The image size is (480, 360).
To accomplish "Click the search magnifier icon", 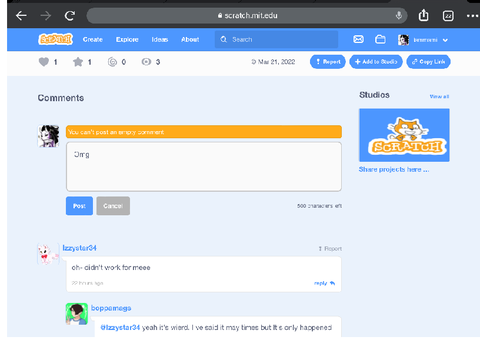I will click(224, 39).
